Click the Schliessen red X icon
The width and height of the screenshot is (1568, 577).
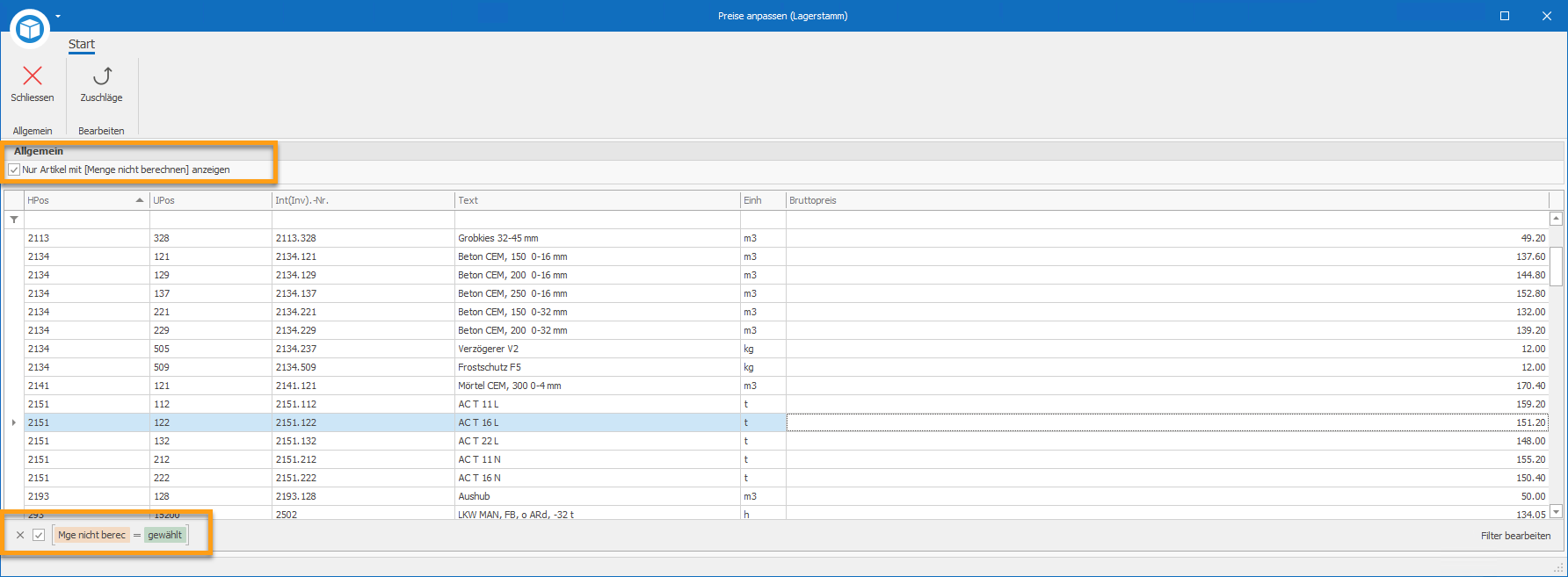[33, 76]
